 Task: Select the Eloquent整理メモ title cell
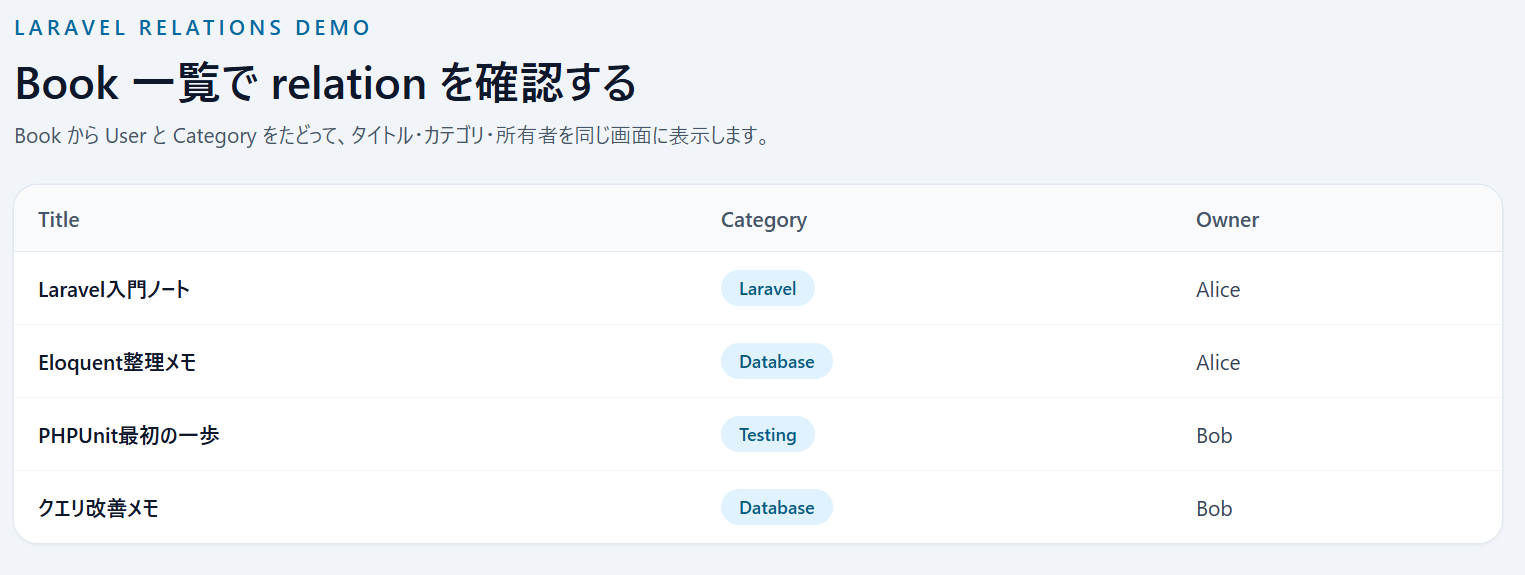click(117, 363)
